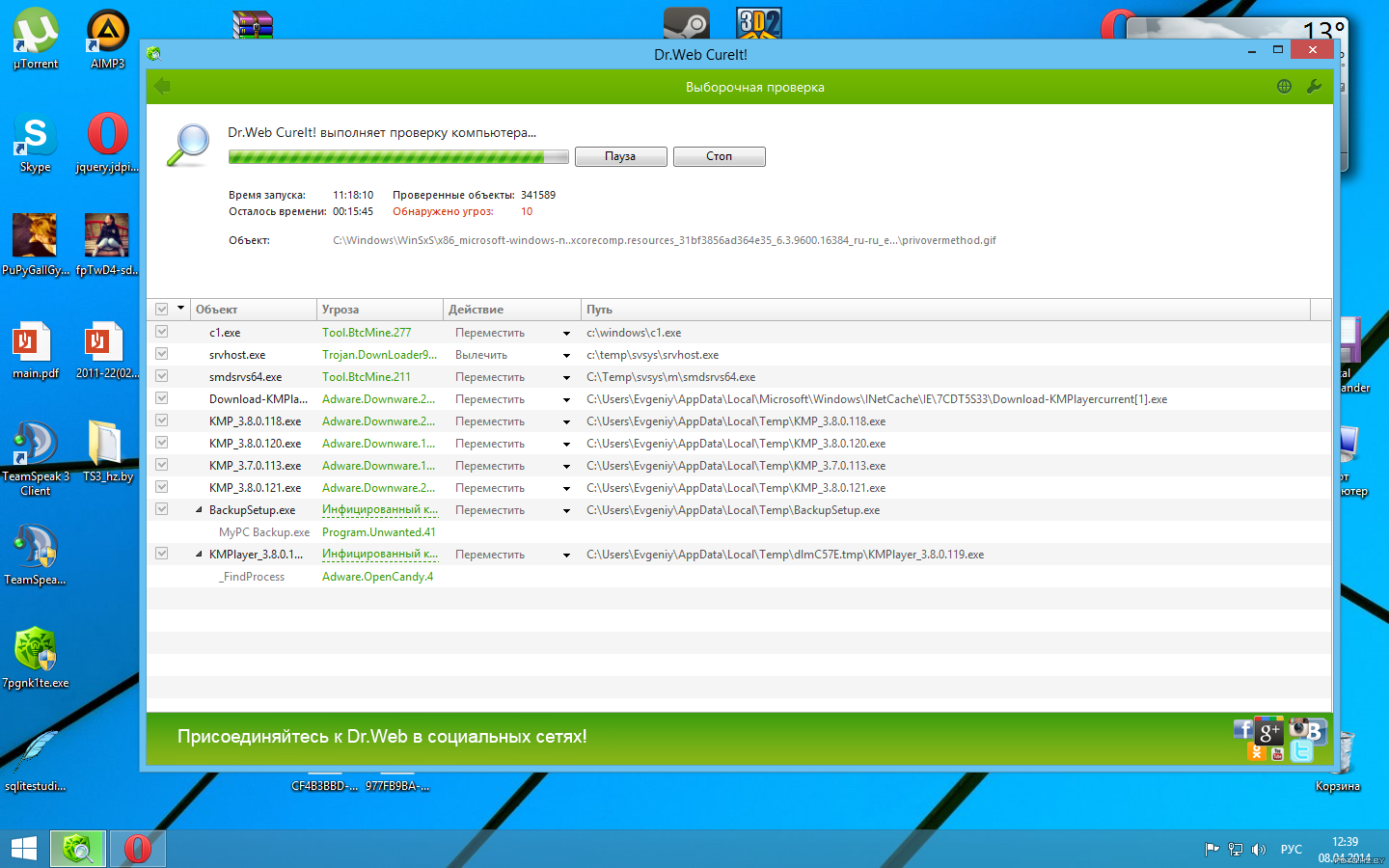Open the wrench settings icon
1389x868 pixels.
pos(1314,86)
